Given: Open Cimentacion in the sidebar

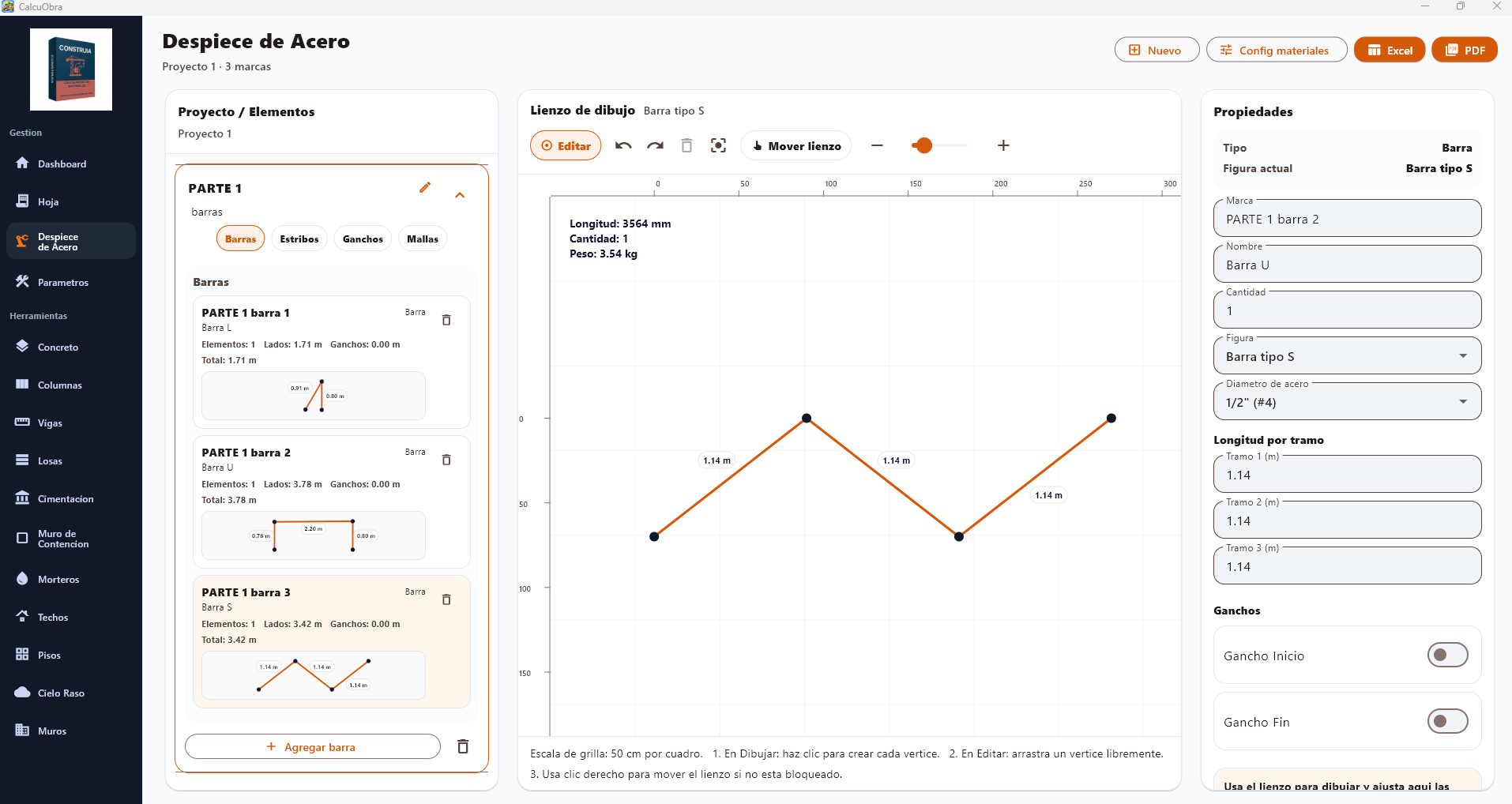Looking at the screenshot, I should coord(66,499).
